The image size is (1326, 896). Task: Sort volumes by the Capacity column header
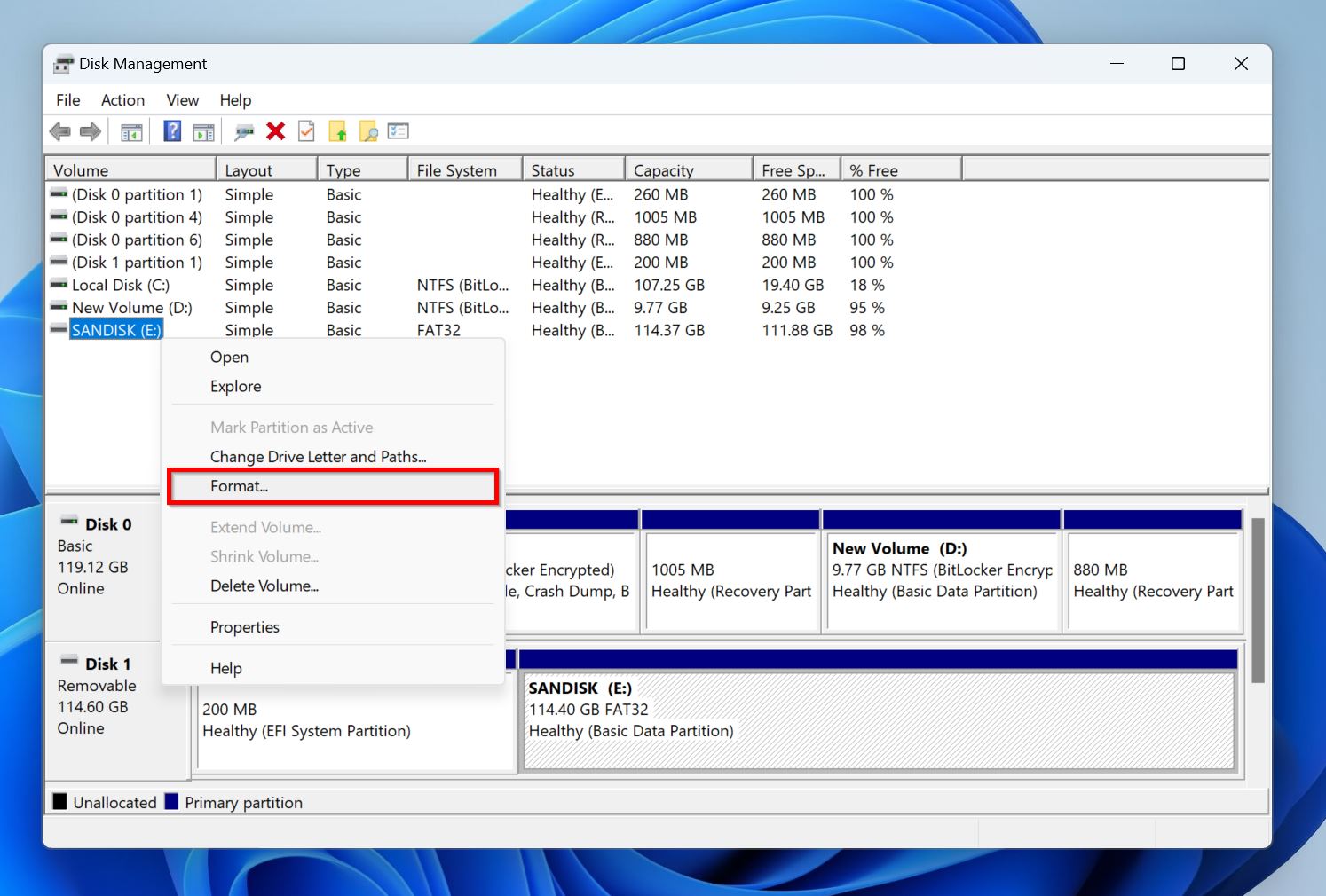(x=663, y=169)
